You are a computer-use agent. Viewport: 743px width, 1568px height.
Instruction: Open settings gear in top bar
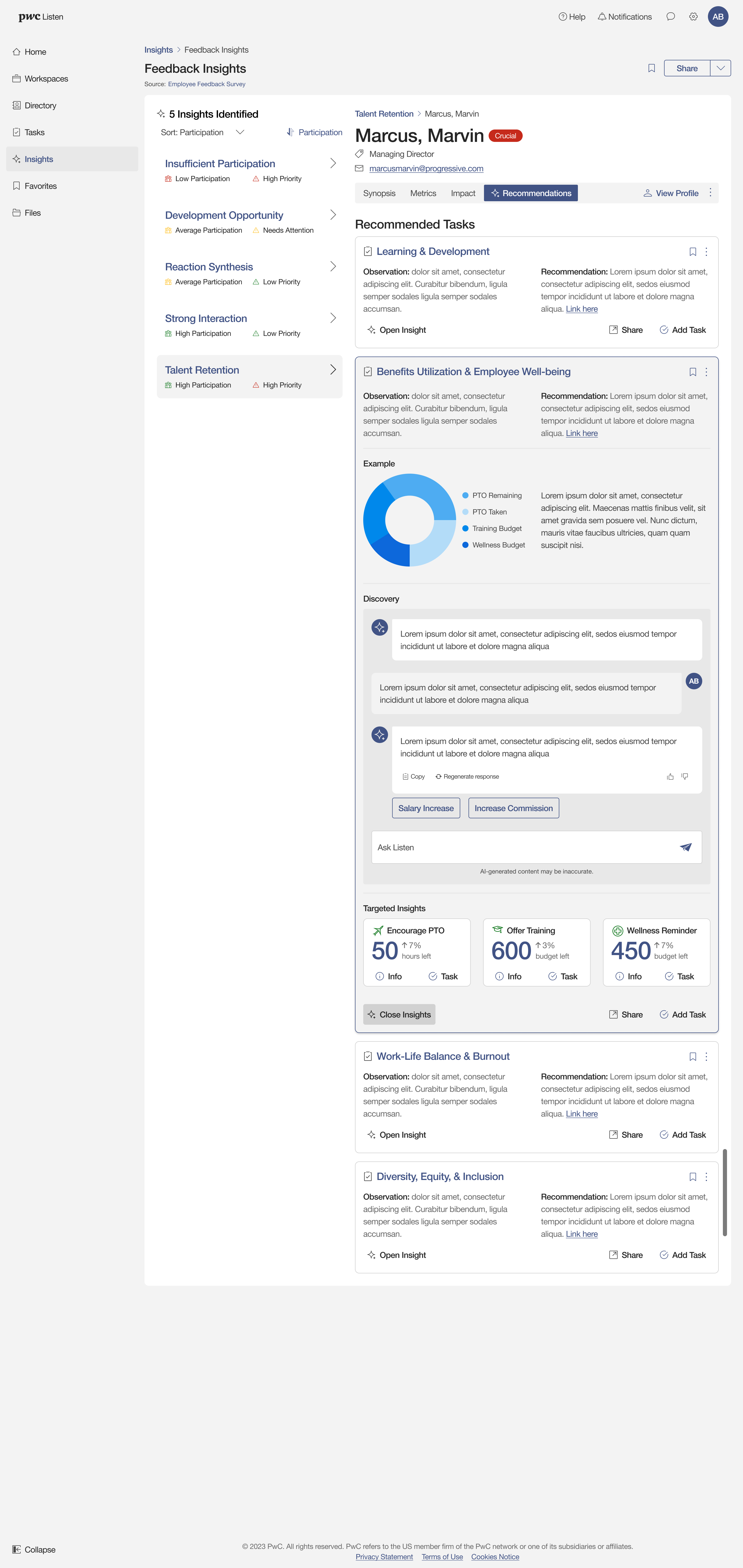(693, 17)
